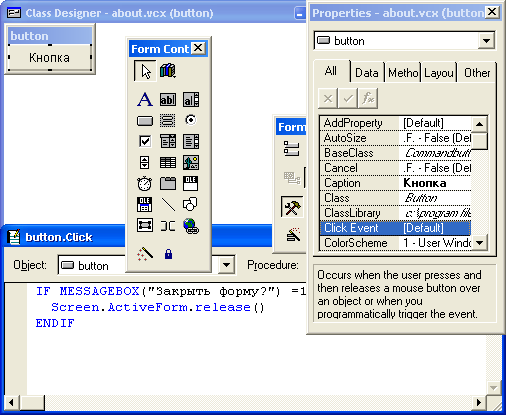Select the ColorScheme property row
This screenshot has width=506, height=415.
click(x=395, y=243)
